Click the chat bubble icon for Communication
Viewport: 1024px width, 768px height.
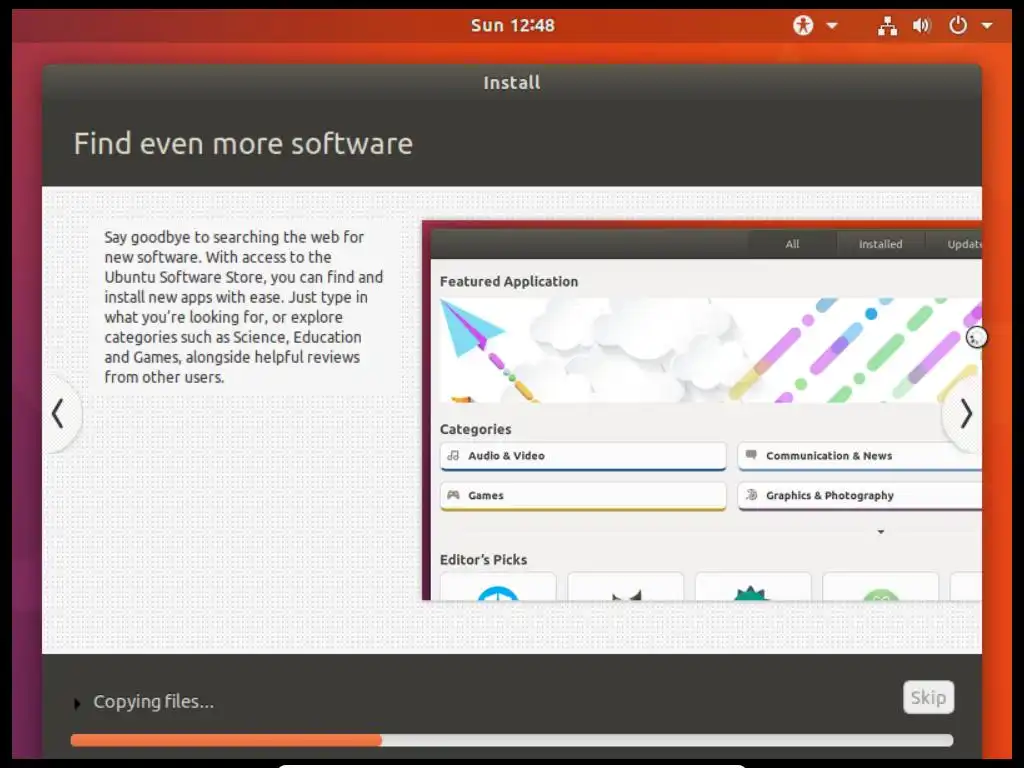[x=751, y=455]
